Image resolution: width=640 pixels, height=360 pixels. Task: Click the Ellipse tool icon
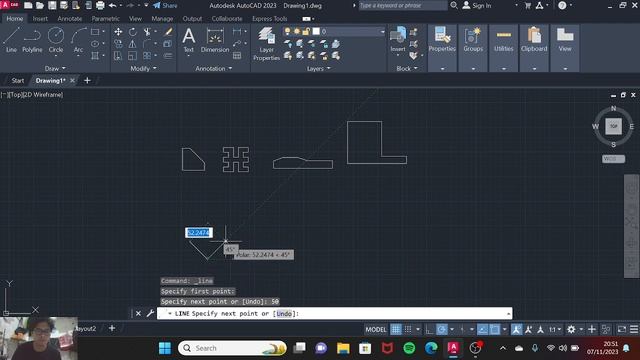pos(95,44)
